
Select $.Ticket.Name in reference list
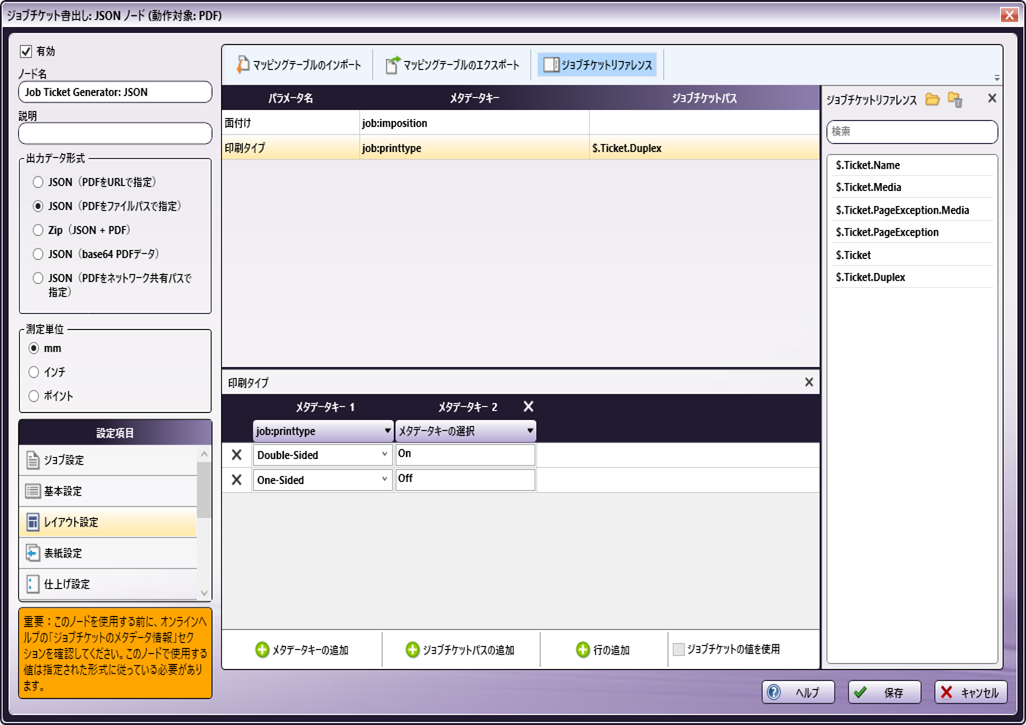point(912,166)
